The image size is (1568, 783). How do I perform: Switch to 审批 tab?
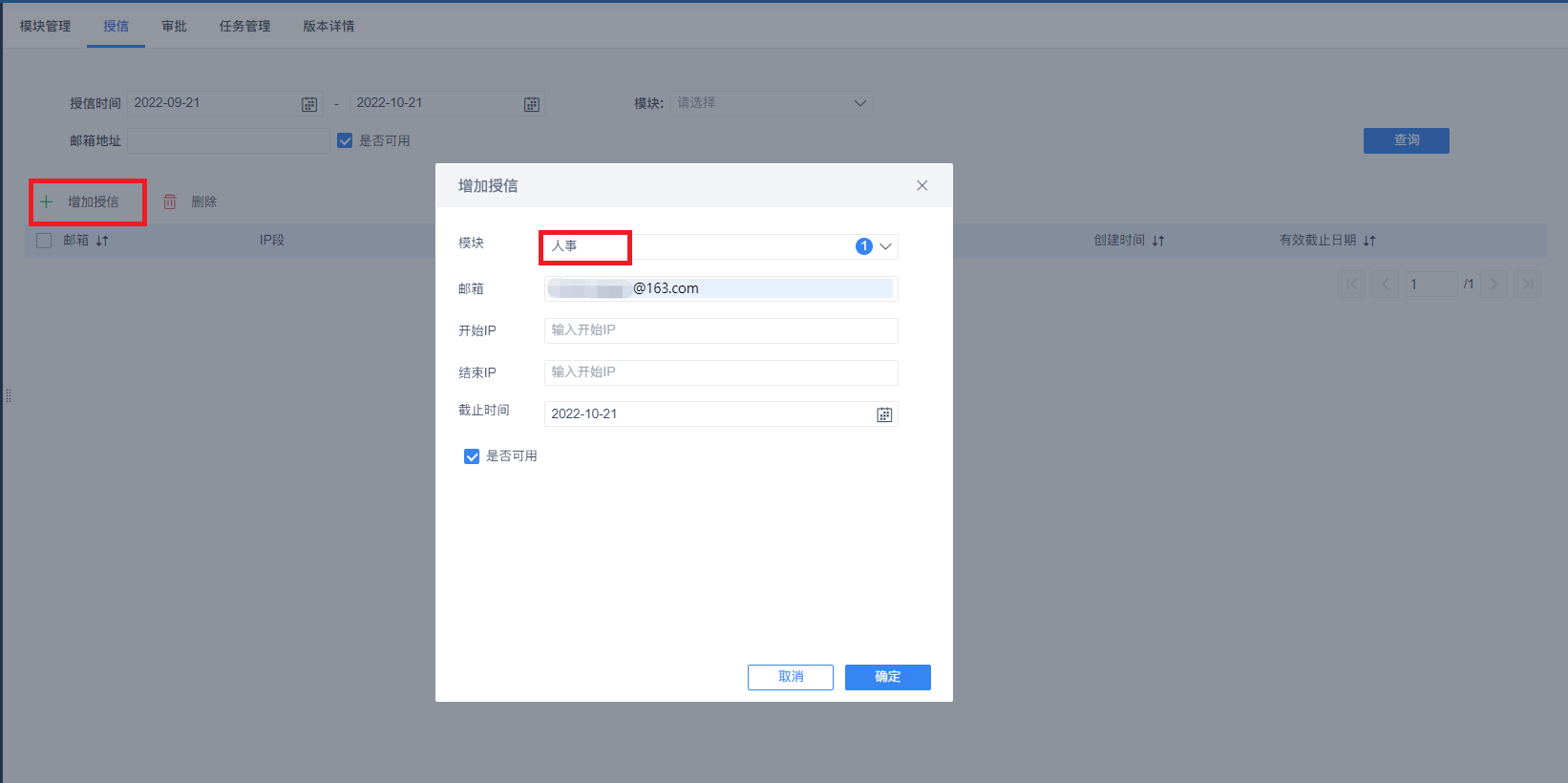(175, 26)
